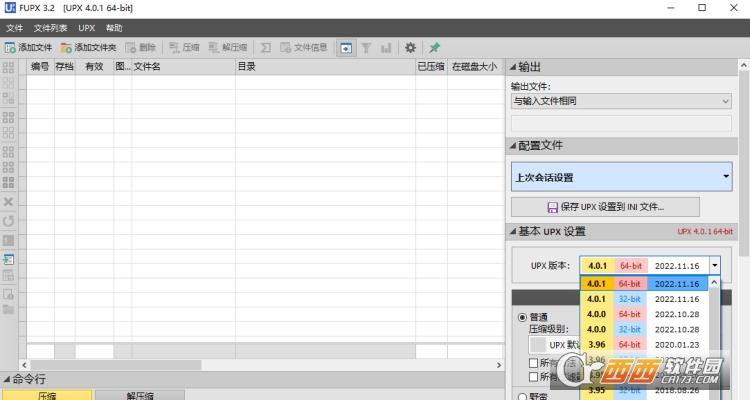Collapse the 输出 section
This screenshot has height=400, width=750.
tap(513, 67)
